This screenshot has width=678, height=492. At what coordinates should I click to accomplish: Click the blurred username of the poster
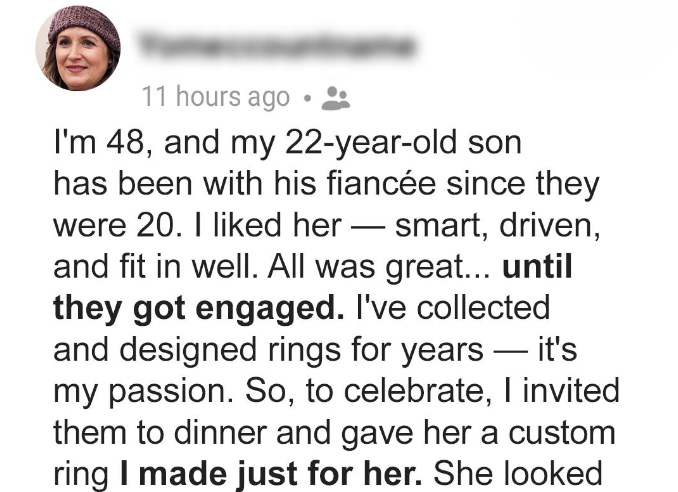[277, 45]
